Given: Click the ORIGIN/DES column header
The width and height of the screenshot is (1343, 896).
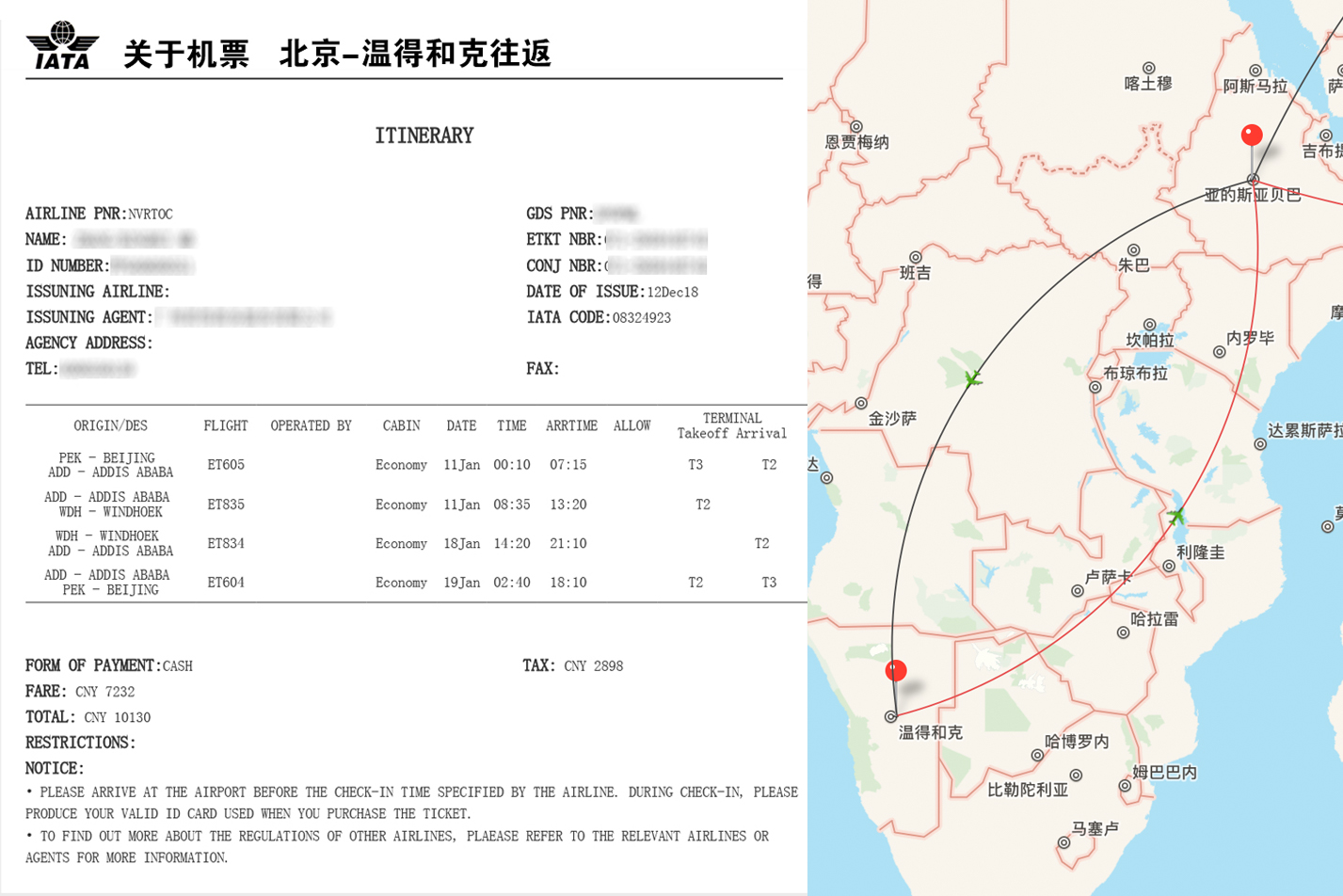Looking at the screenshot, I should tap(111, 425).
